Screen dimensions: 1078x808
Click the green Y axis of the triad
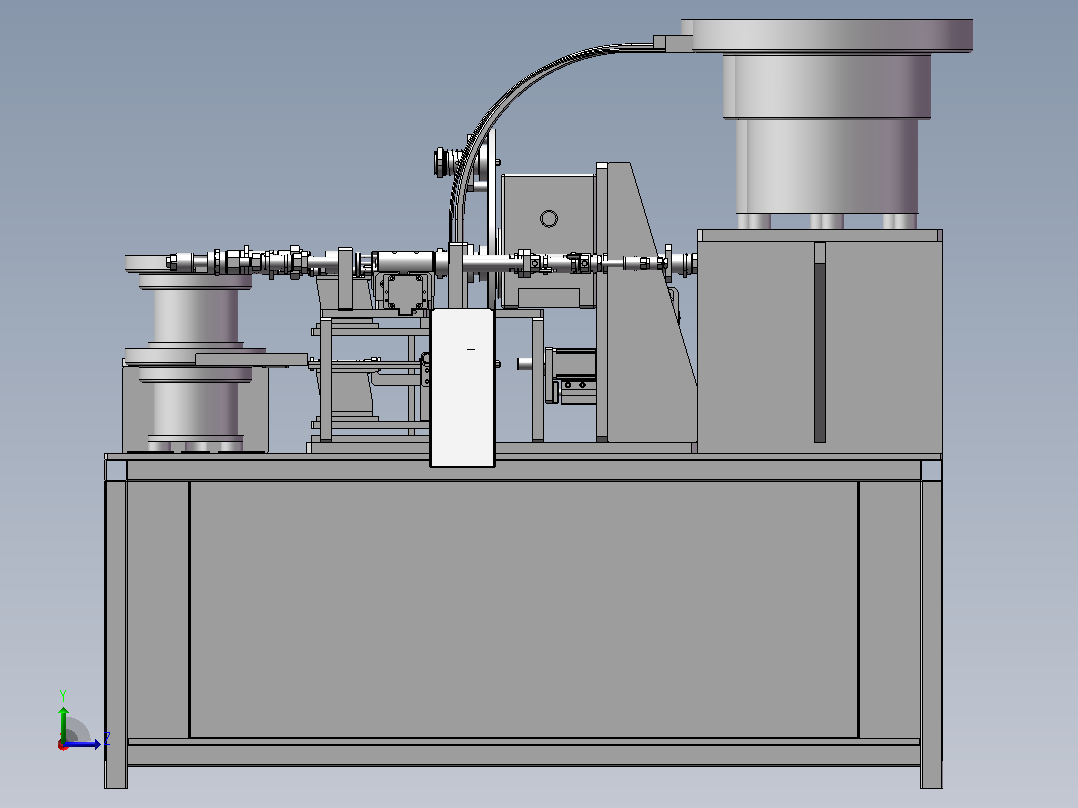pos(63,723)
